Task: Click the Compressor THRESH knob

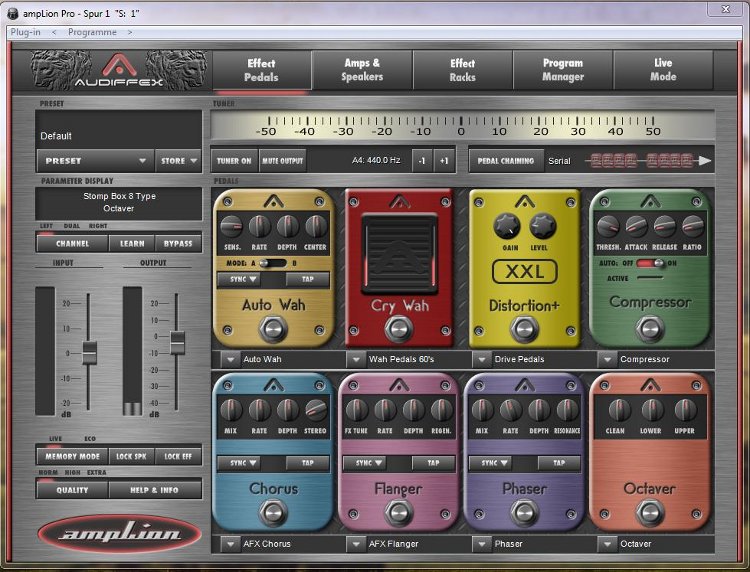Action: coord(608,227)
